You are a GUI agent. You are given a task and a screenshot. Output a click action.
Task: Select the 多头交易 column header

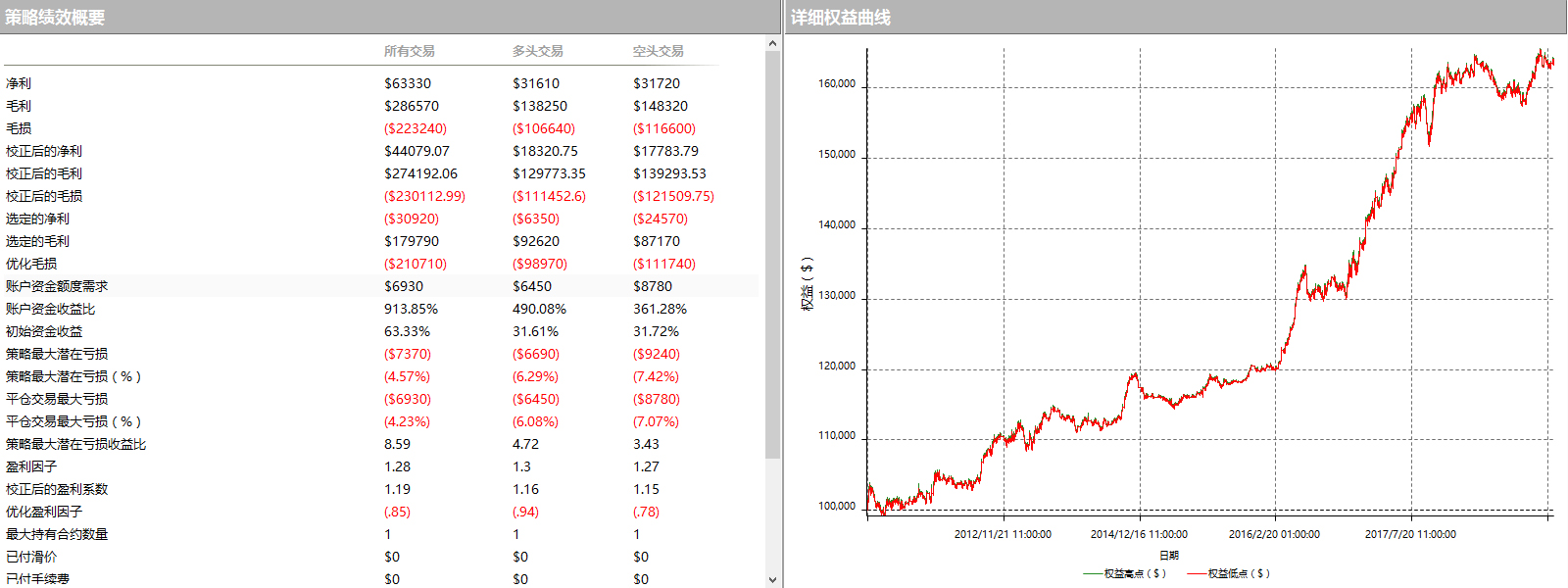click(537, 51)
